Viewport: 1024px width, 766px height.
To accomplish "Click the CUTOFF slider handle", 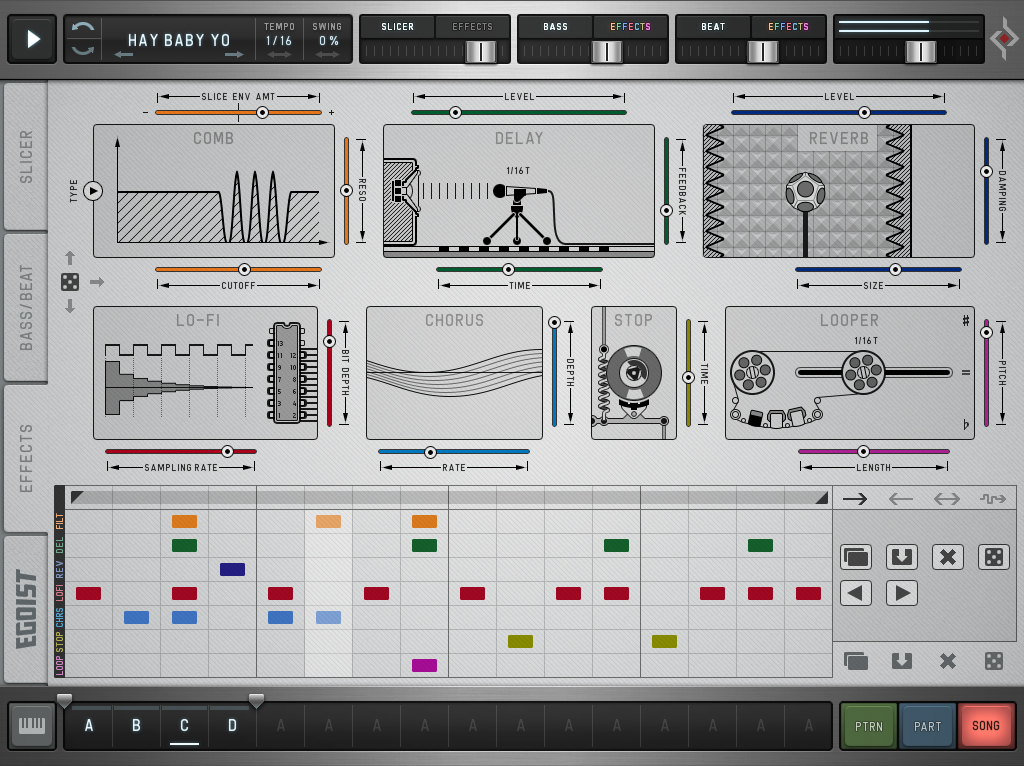I will pos(244,269).
